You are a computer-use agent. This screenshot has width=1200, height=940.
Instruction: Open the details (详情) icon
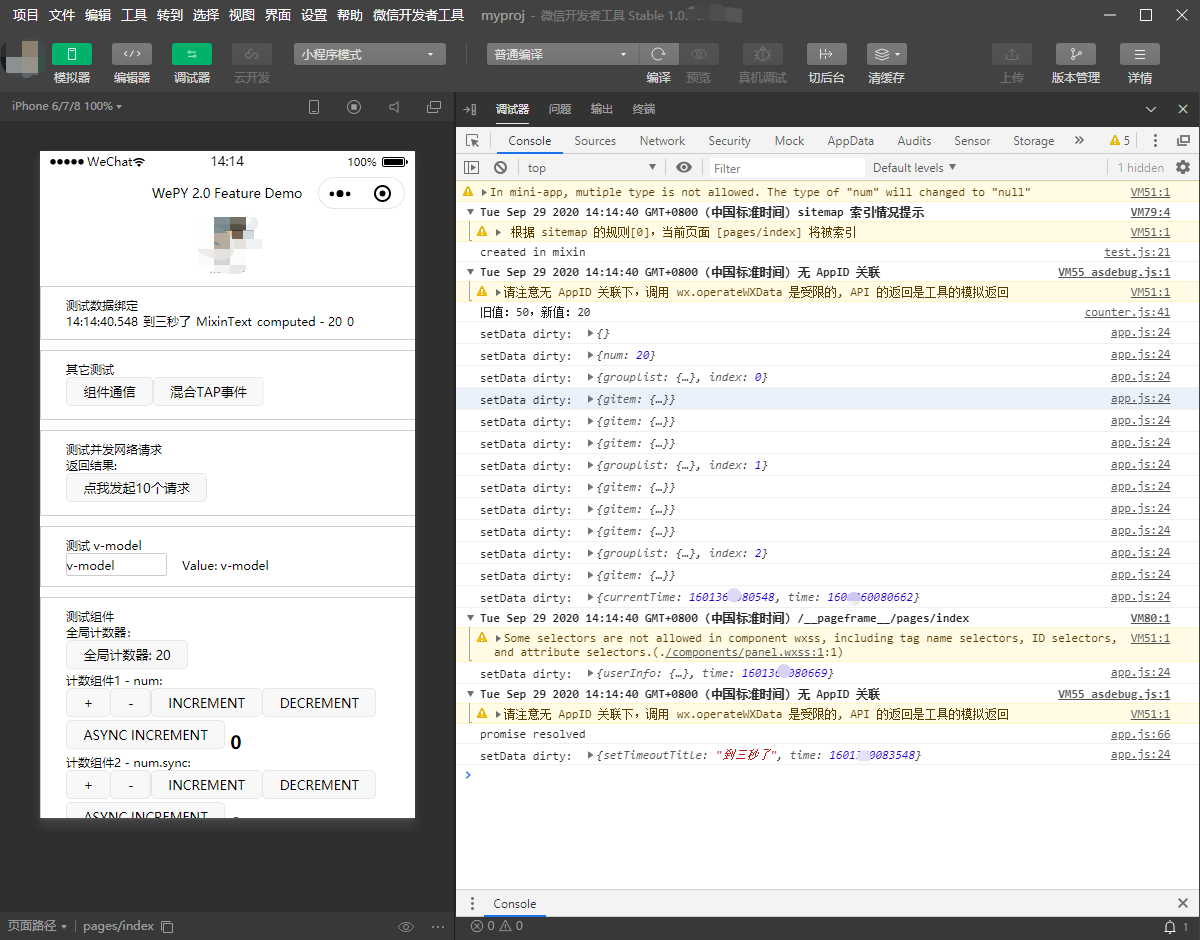click(x=1139, y=54)
